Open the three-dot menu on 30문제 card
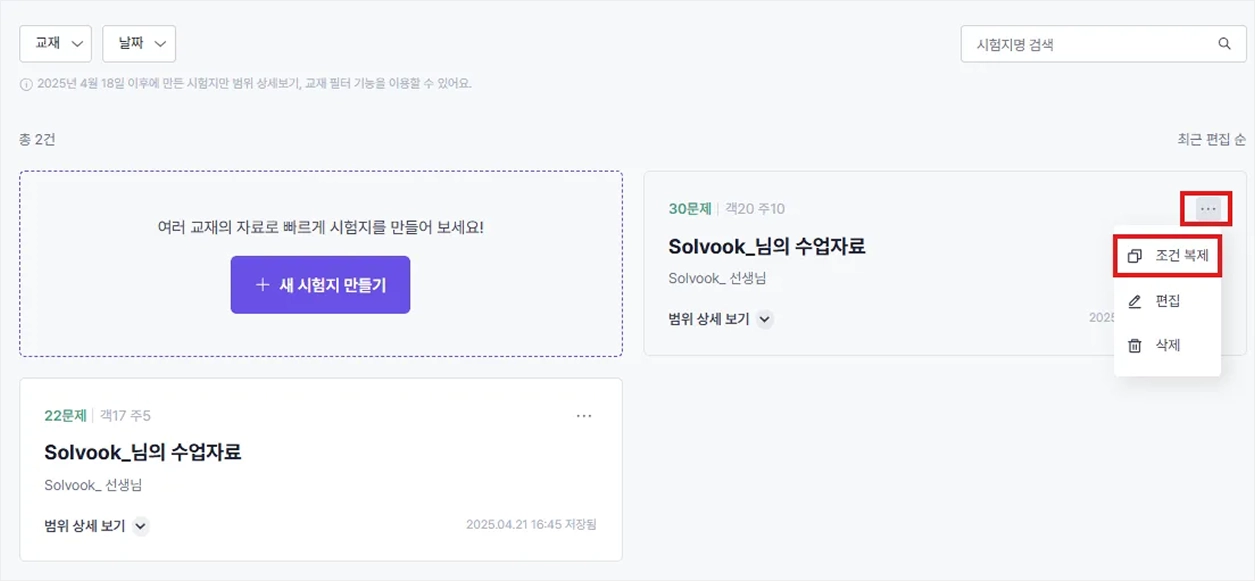Viewport: 1255px width, 581px height. click(x=1208, y=209)
